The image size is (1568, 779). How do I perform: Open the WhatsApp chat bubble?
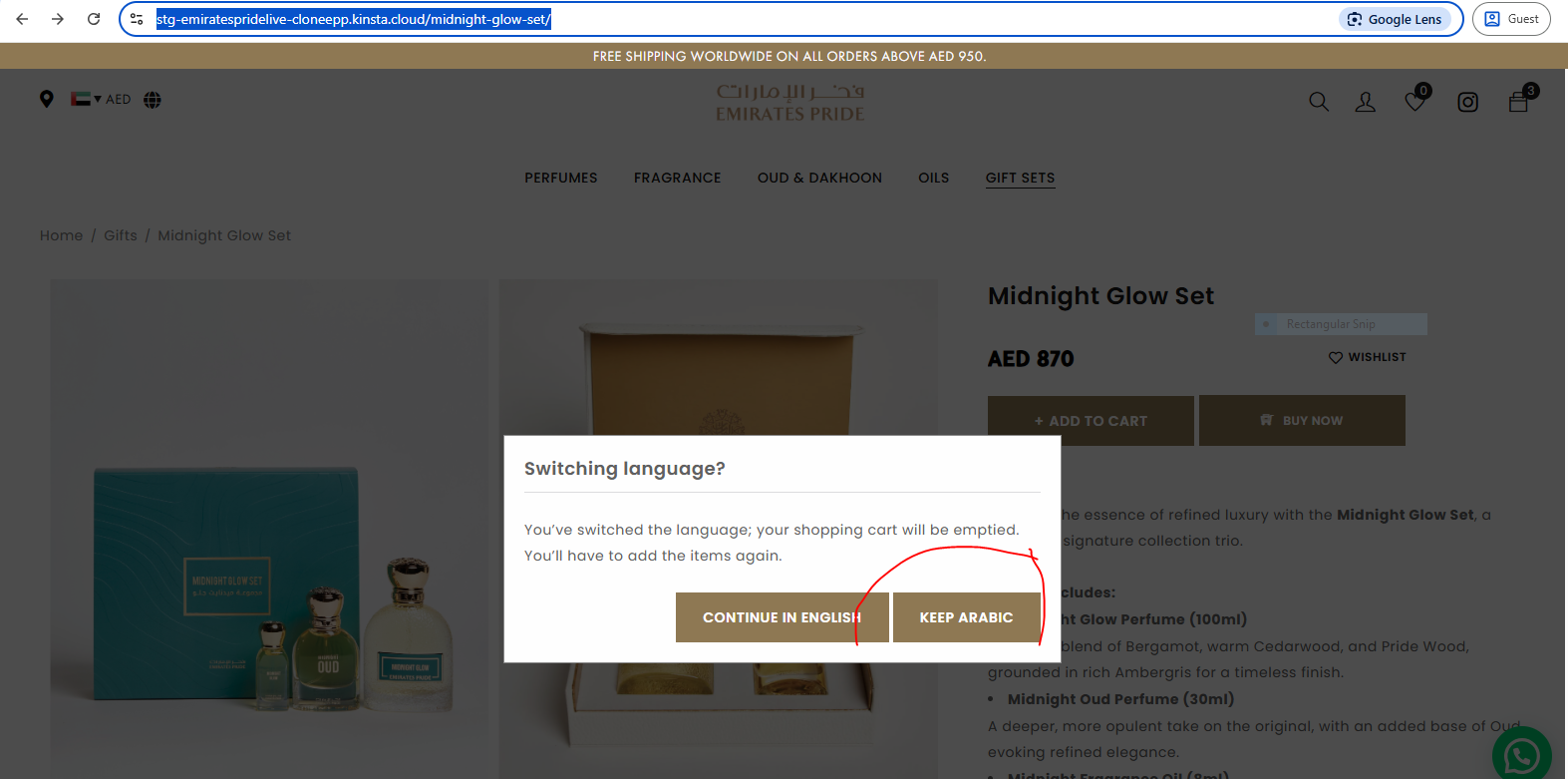coord(1522,755)
